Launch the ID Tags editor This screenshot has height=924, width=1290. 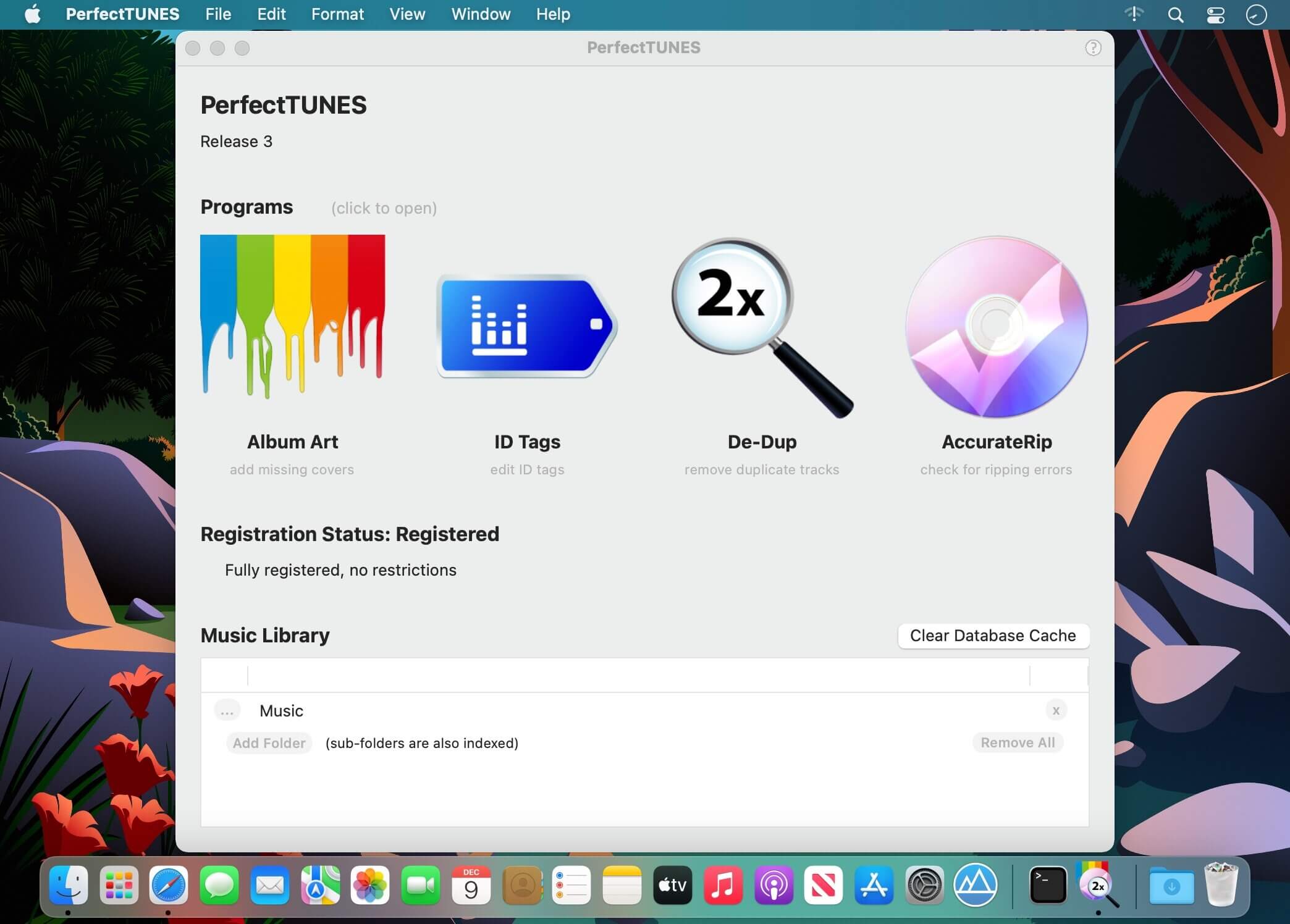[527, 325]
